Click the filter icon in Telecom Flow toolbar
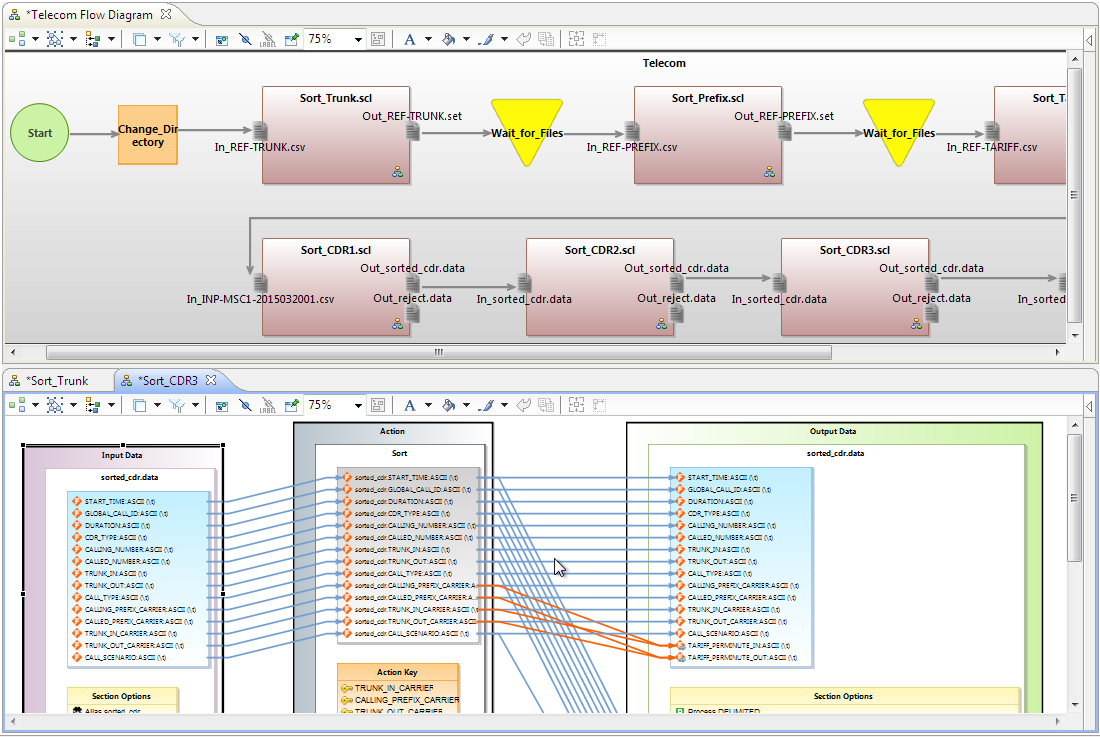The height and width of the screenshot is (737, 1100). pyautogui.click(x=177, y=39)
